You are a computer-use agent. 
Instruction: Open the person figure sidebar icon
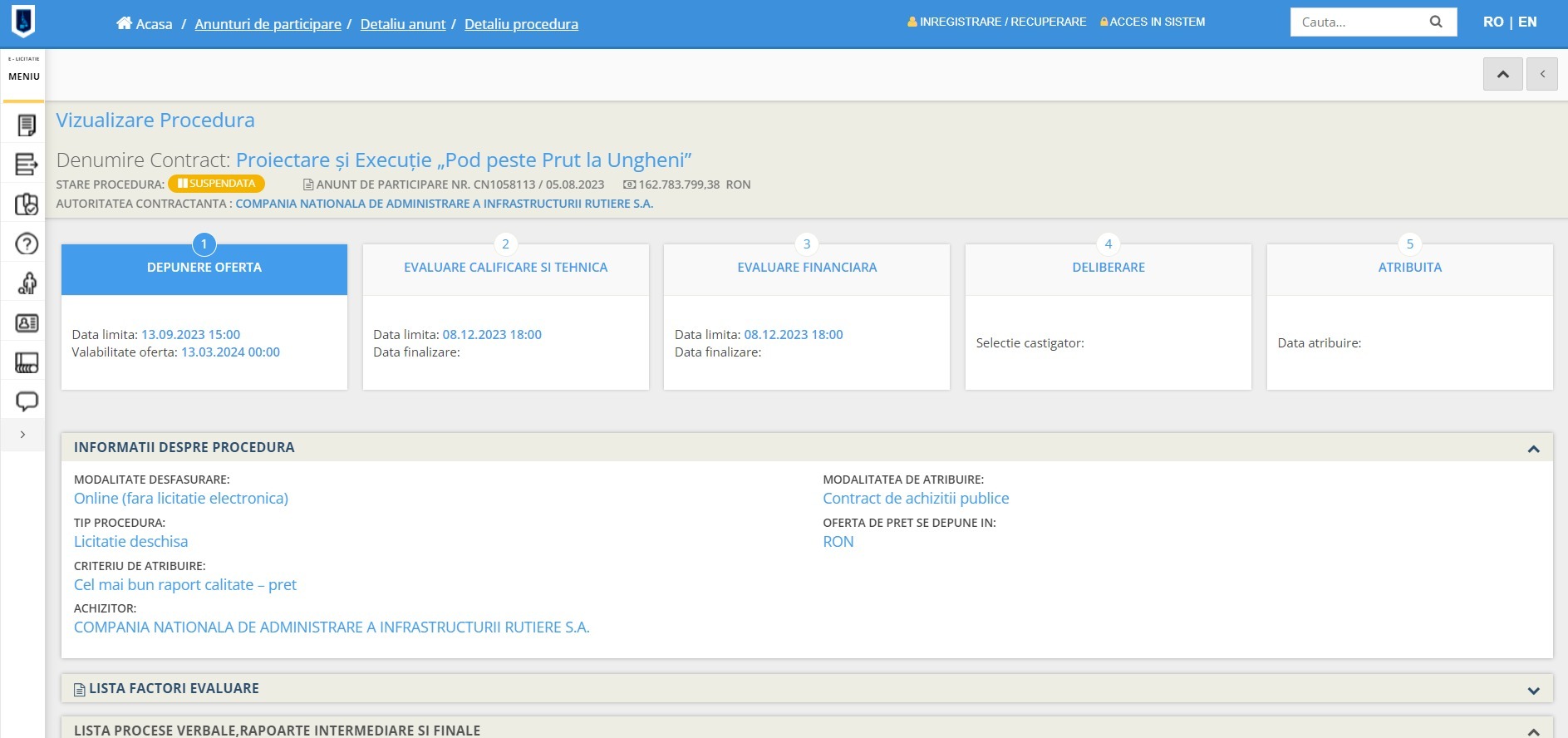point(27,283)
